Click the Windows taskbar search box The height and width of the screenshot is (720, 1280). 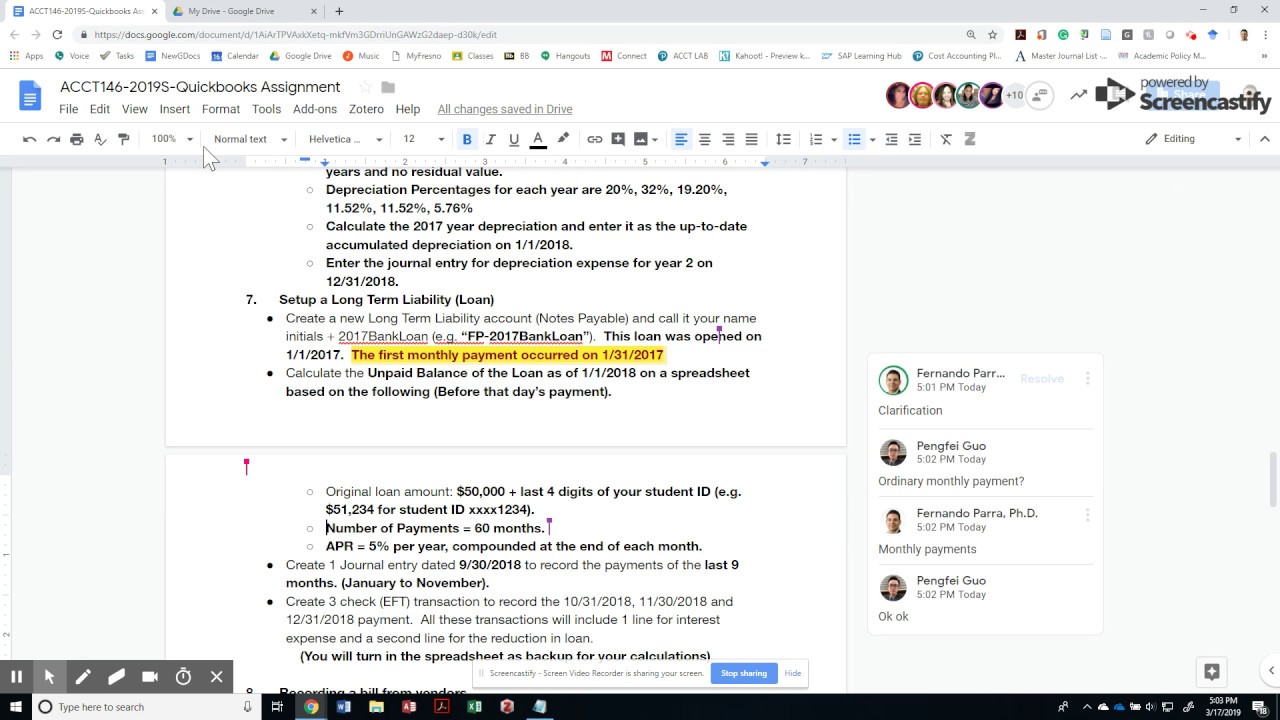point(145,707)
